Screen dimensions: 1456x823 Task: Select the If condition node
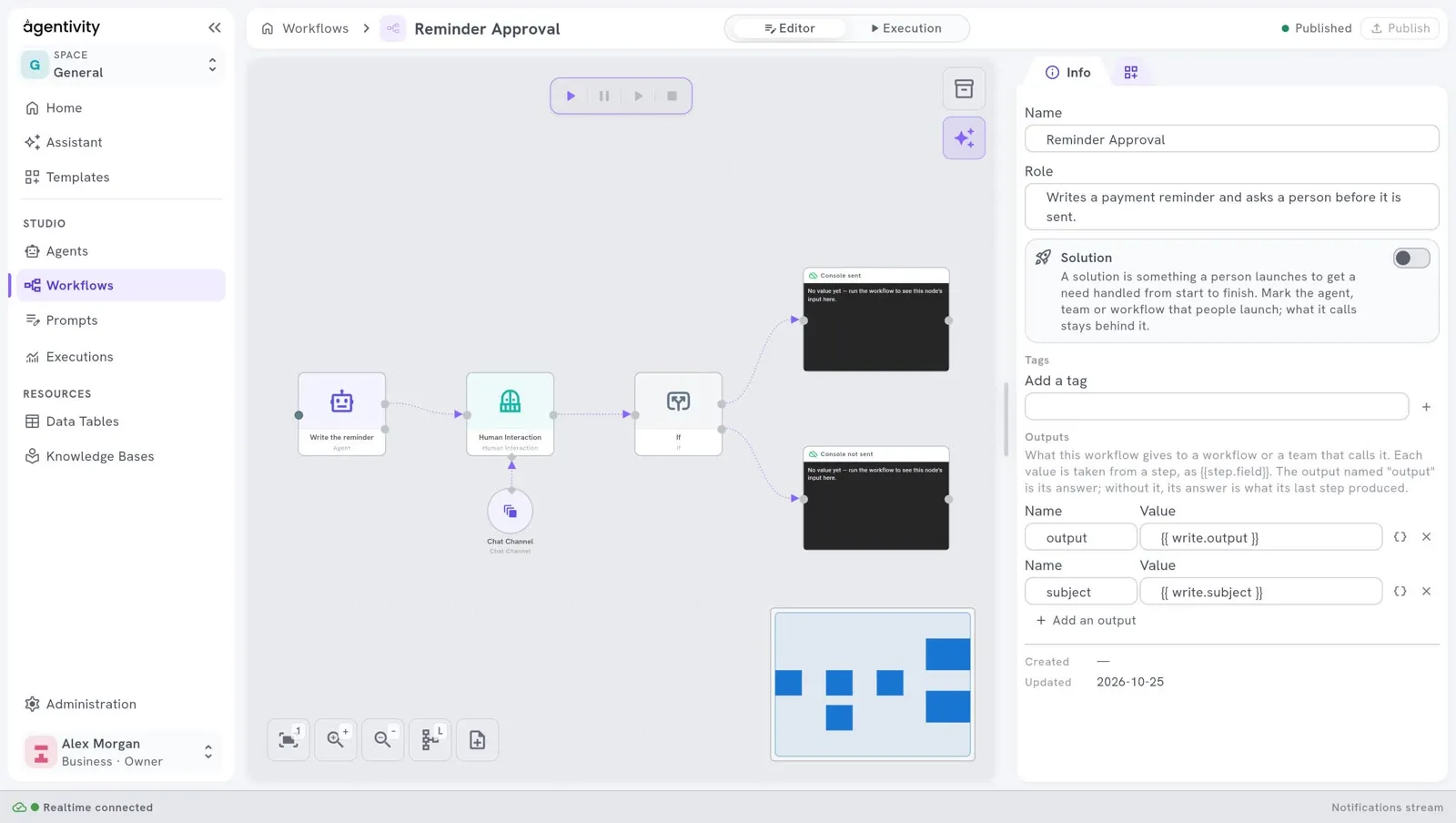coord(679,414)
